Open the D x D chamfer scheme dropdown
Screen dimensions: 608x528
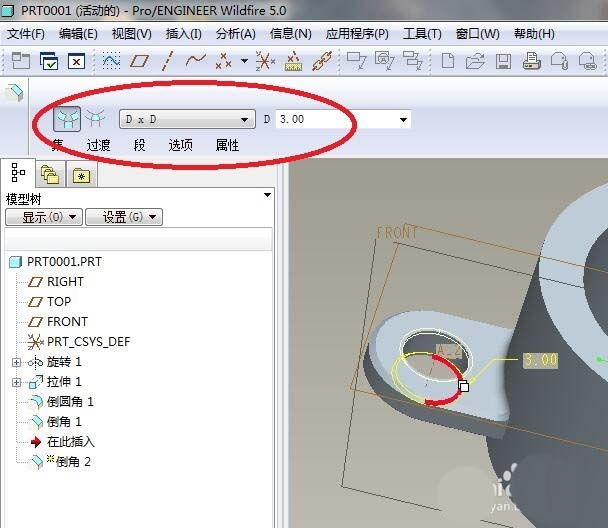coord(187,119)
